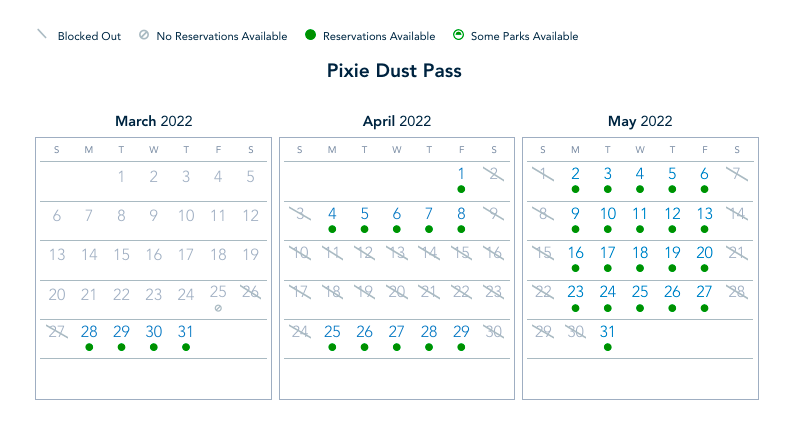Select March 29 on the calendar

121,331
